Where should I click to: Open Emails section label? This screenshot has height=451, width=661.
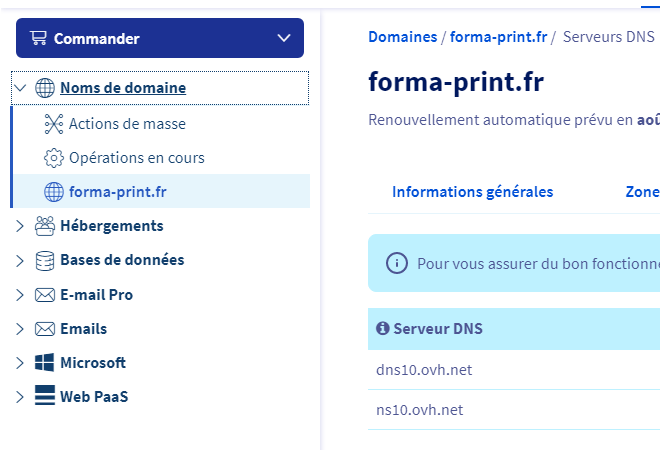(x=83, y=329)
